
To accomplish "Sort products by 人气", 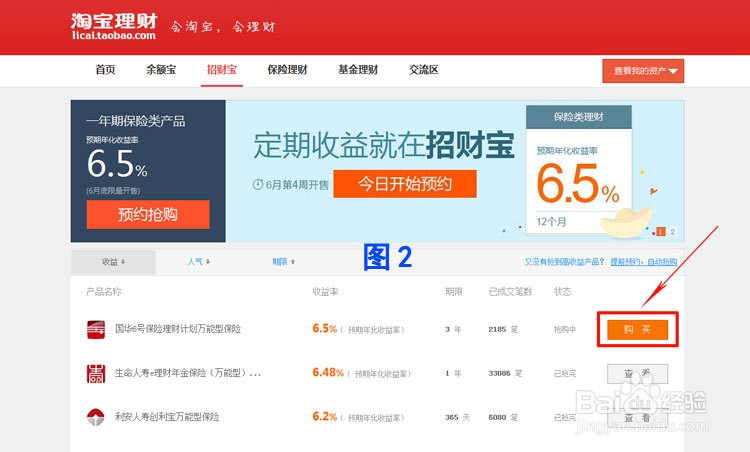I will click(199, 262).
